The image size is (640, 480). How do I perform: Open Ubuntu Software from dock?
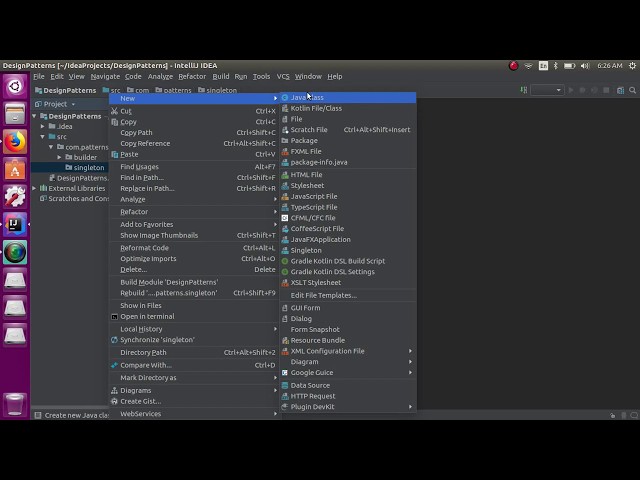coord(15,170)
